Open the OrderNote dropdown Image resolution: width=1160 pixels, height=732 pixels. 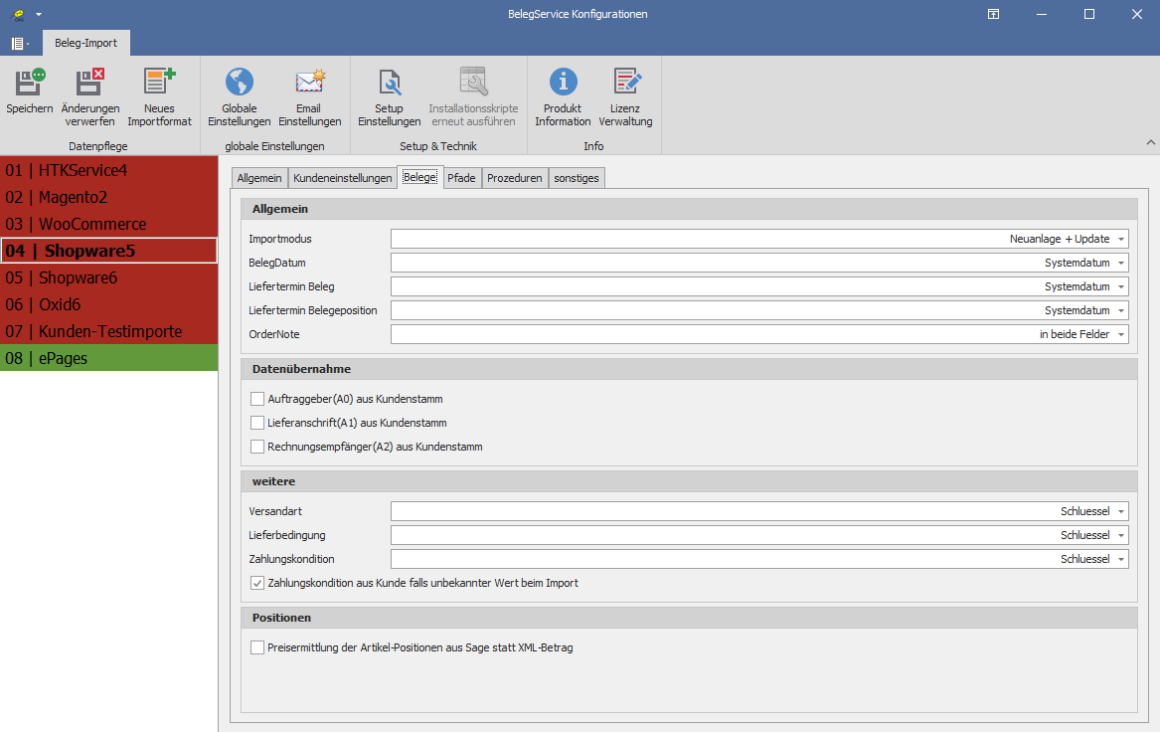click(1121, 335)
